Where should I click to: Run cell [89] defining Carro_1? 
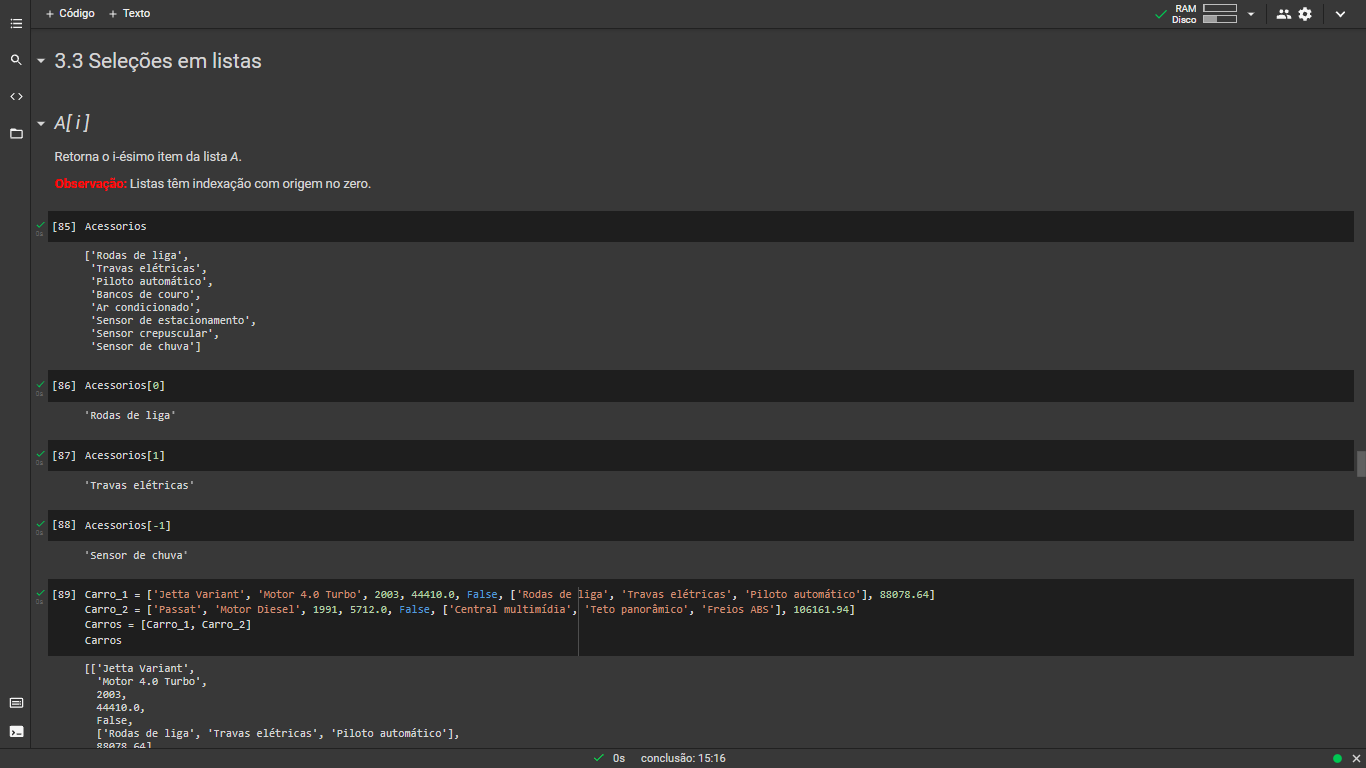[x=64, y=595]
